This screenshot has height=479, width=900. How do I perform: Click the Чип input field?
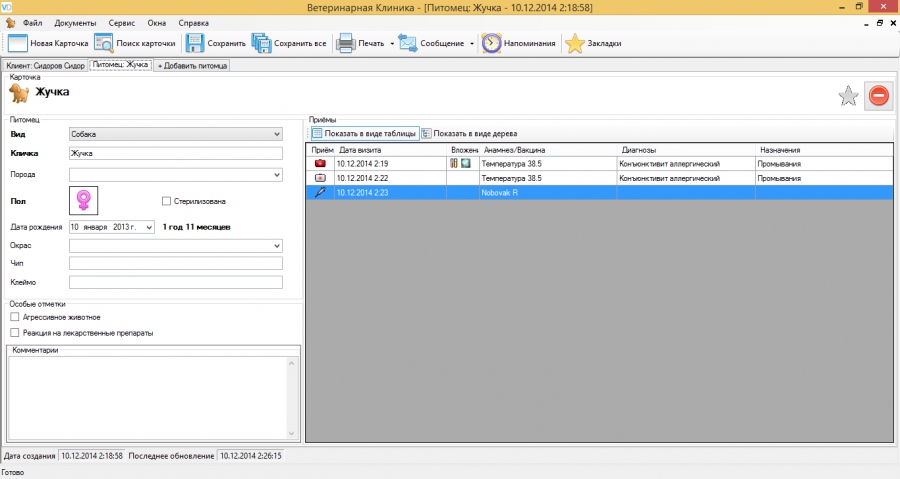[176, 263]
